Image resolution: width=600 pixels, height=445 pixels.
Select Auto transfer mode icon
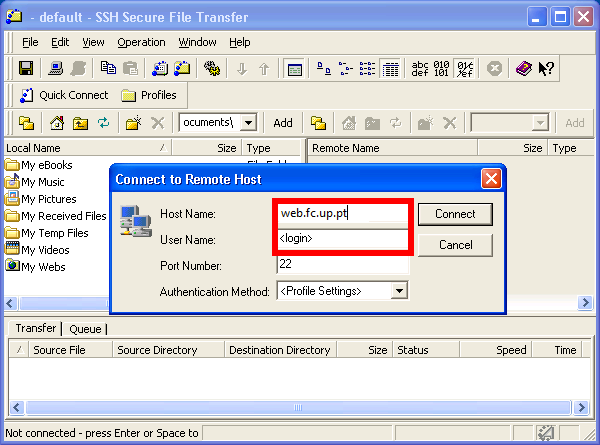click(465, 69)
